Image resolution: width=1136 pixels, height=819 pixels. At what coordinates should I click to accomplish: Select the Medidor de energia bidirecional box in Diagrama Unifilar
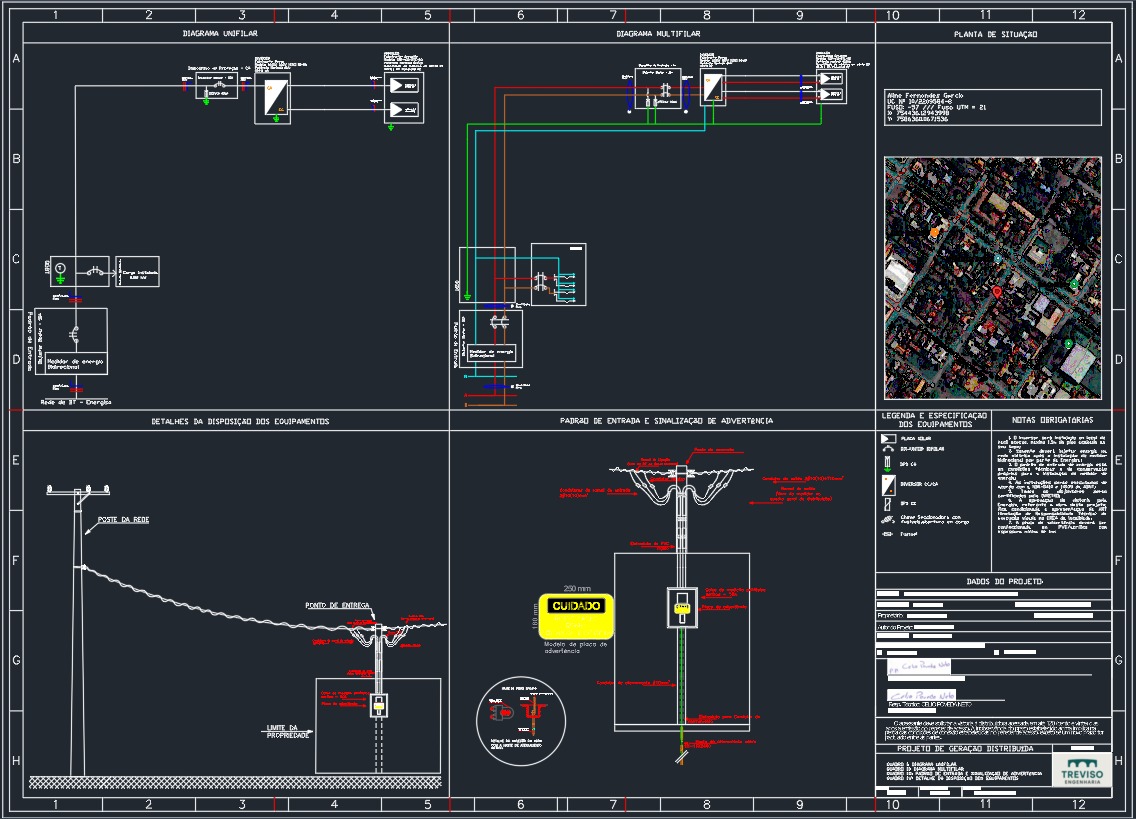[75, 362]
